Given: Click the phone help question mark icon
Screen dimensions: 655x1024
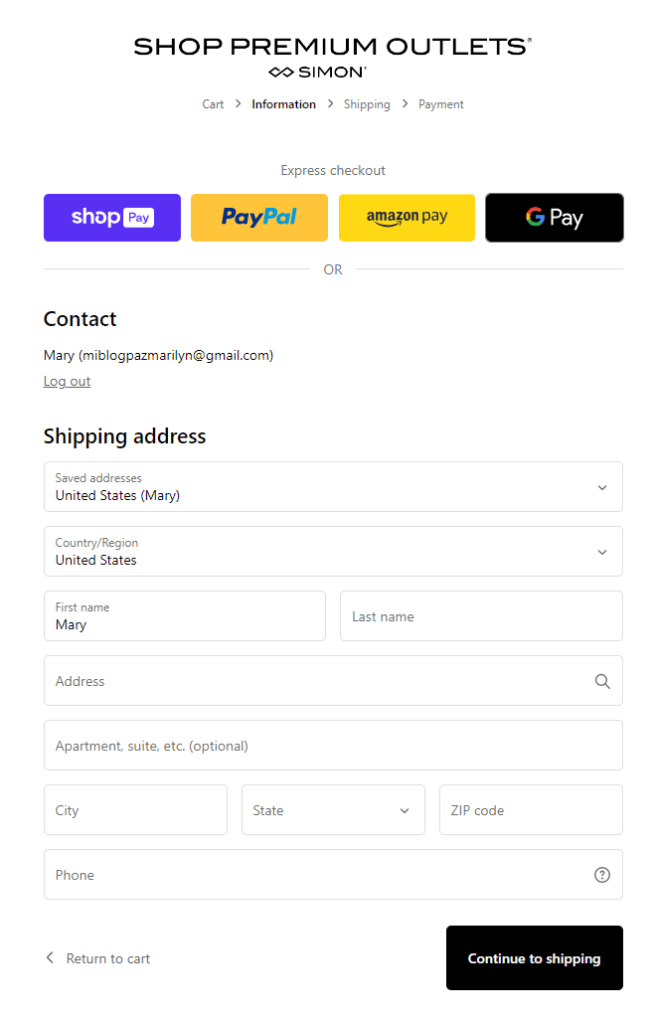Looking at the screenshot, I should coord(602,875).
